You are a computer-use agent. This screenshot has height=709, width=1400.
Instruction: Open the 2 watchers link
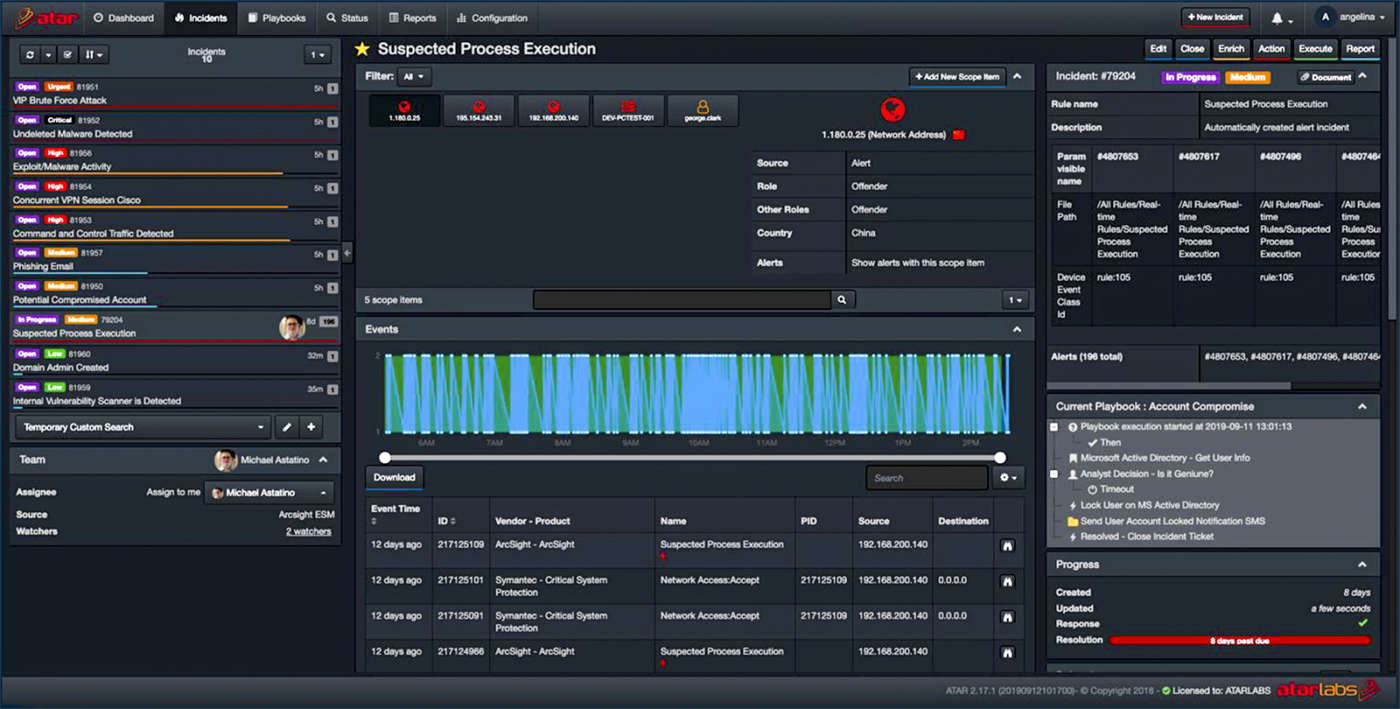(x=308, y=532)
